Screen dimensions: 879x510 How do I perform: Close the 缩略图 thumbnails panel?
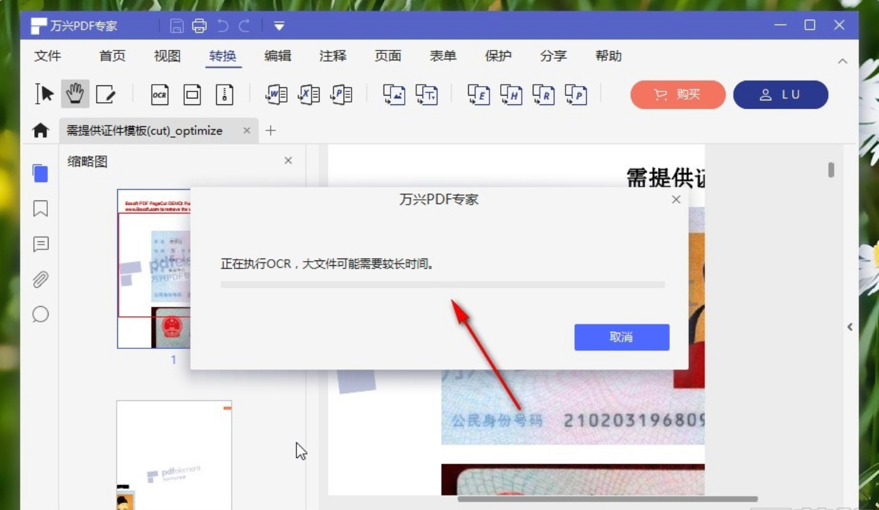click(288, 161)
